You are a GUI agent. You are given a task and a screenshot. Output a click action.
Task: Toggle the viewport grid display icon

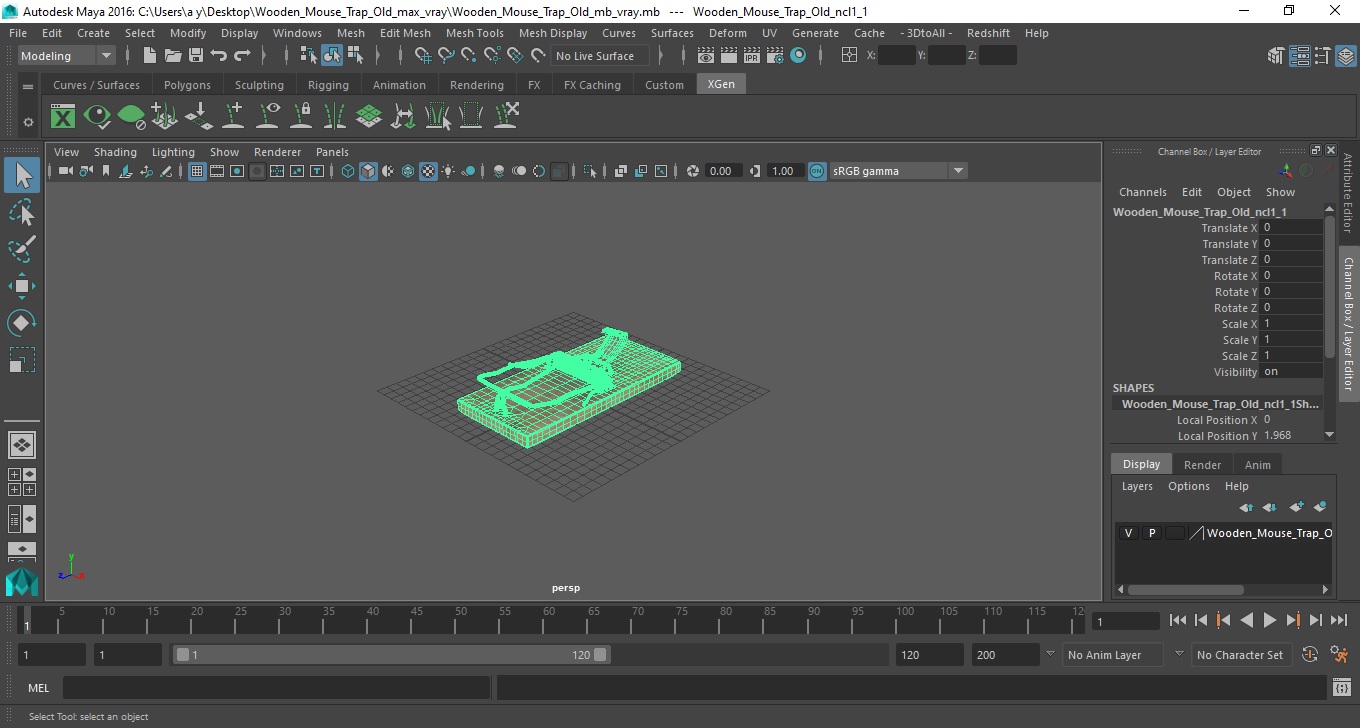pyautogui.click(x=197, y=171)
